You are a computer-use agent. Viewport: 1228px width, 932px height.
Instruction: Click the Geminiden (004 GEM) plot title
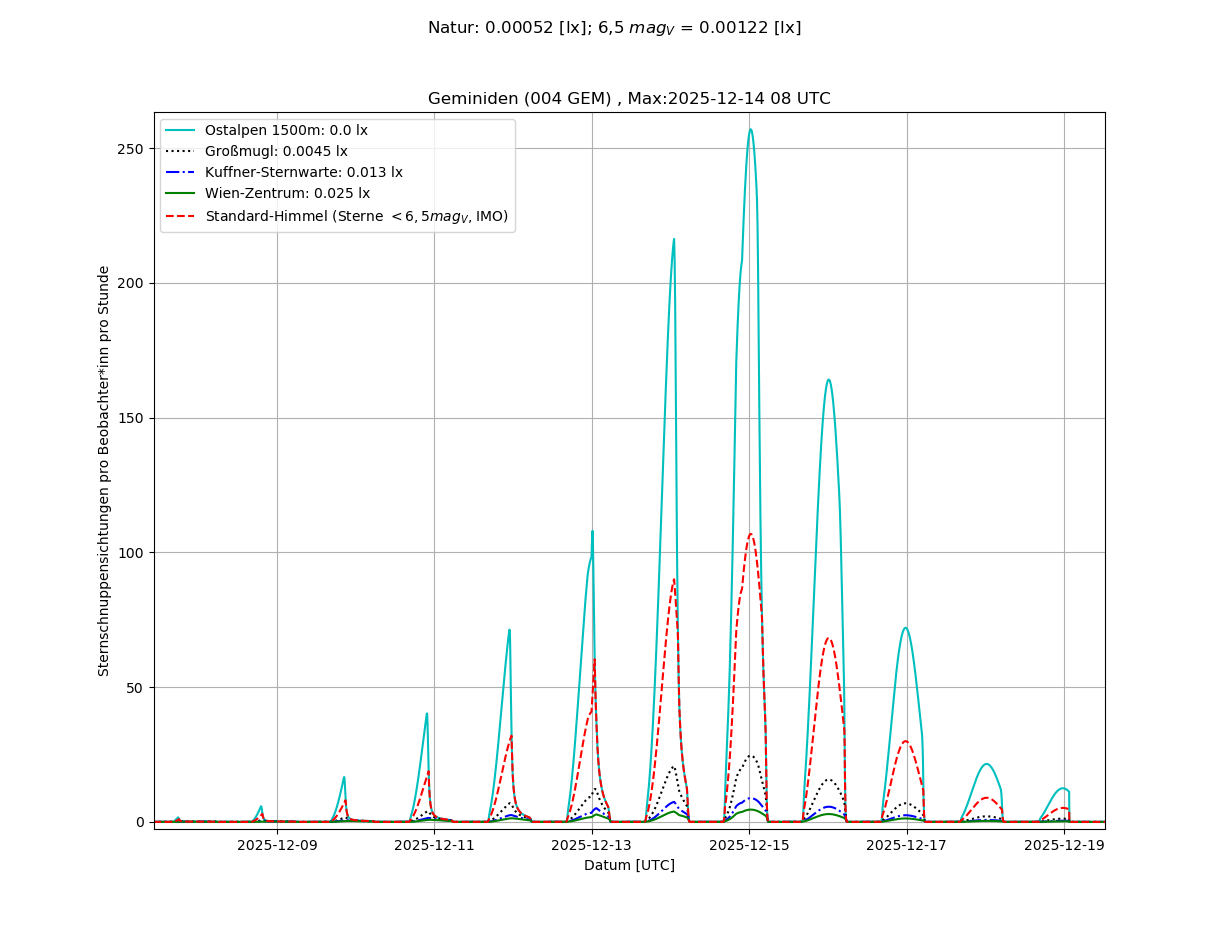[629, 99]
